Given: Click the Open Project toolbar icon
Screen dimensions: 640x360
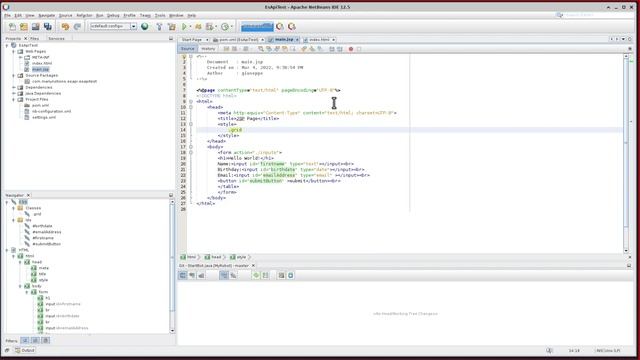Looking at the screenshot, I should 36,27.
